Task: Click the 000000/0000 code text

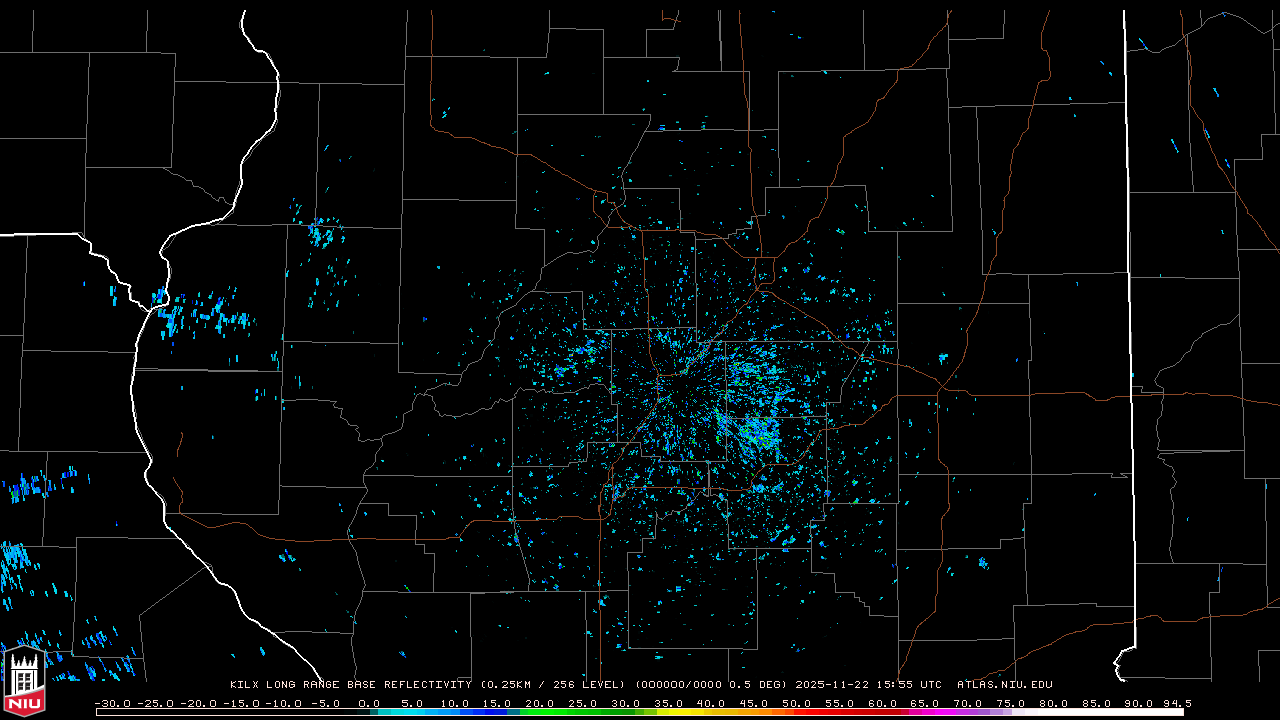Action: (681, 685)
